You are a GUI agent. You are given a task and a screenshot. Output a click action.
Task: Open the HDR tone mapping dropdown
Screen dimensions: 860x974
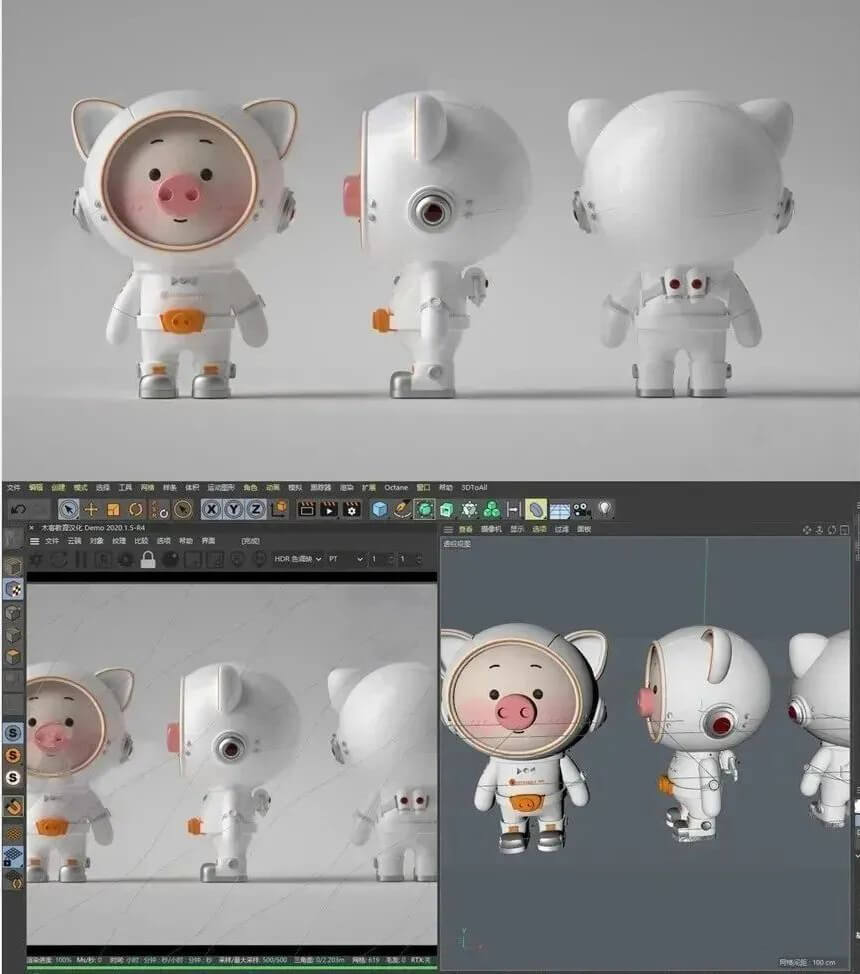tap(298, 559)
